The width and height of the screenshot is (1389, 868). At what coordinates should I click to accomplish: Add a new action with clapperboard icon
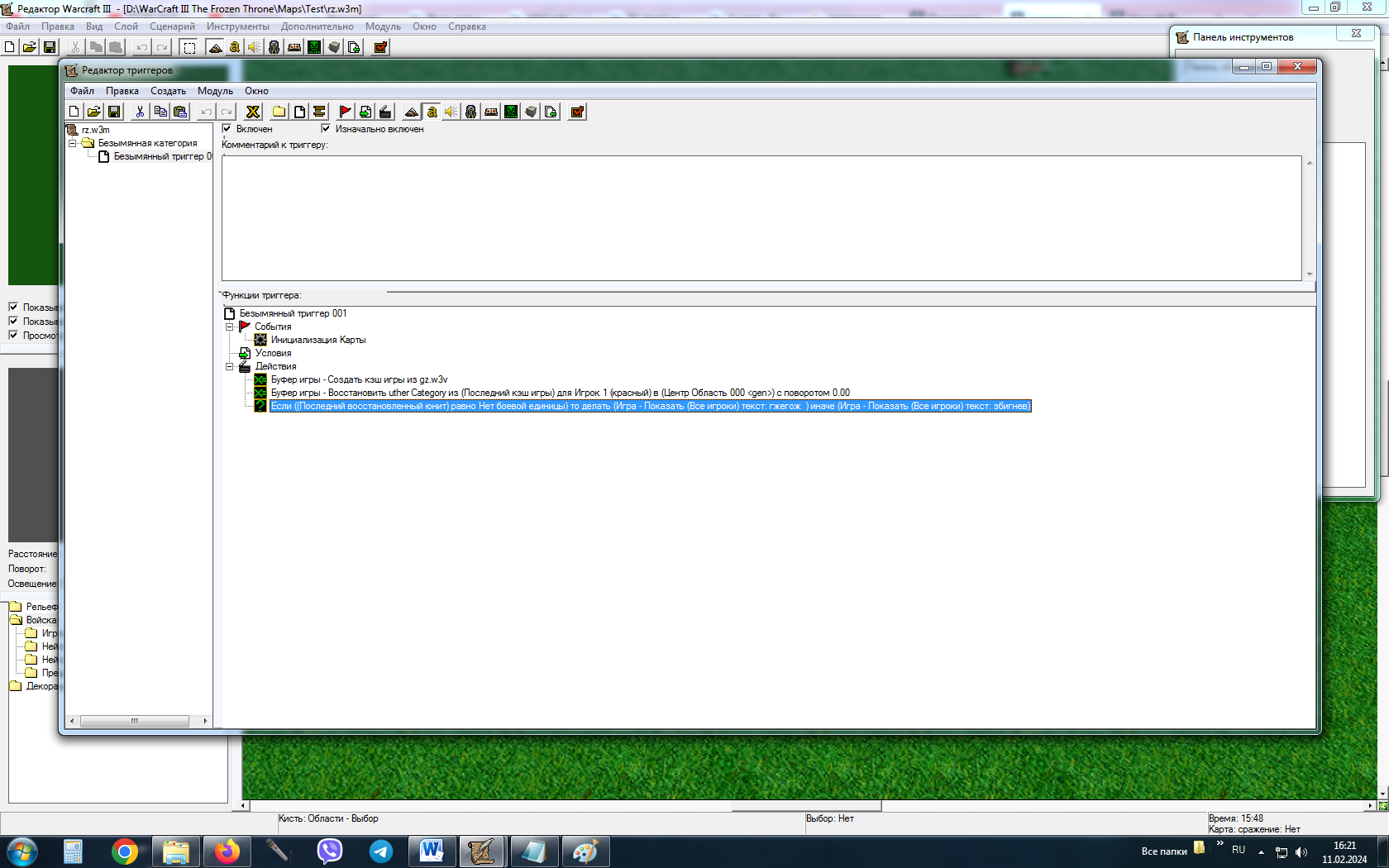coord(385,112)
